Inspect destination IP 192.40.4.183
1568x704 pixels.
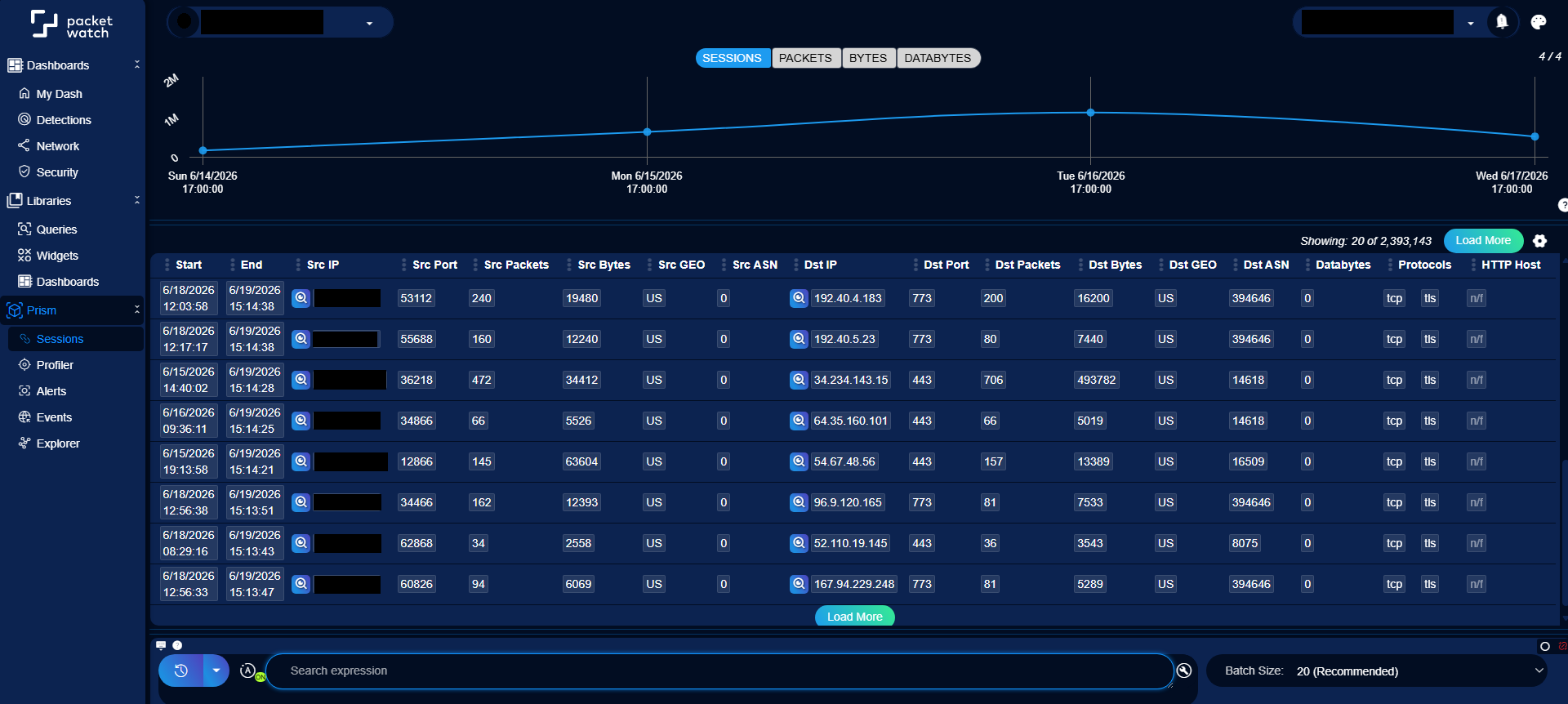point(799,298)
